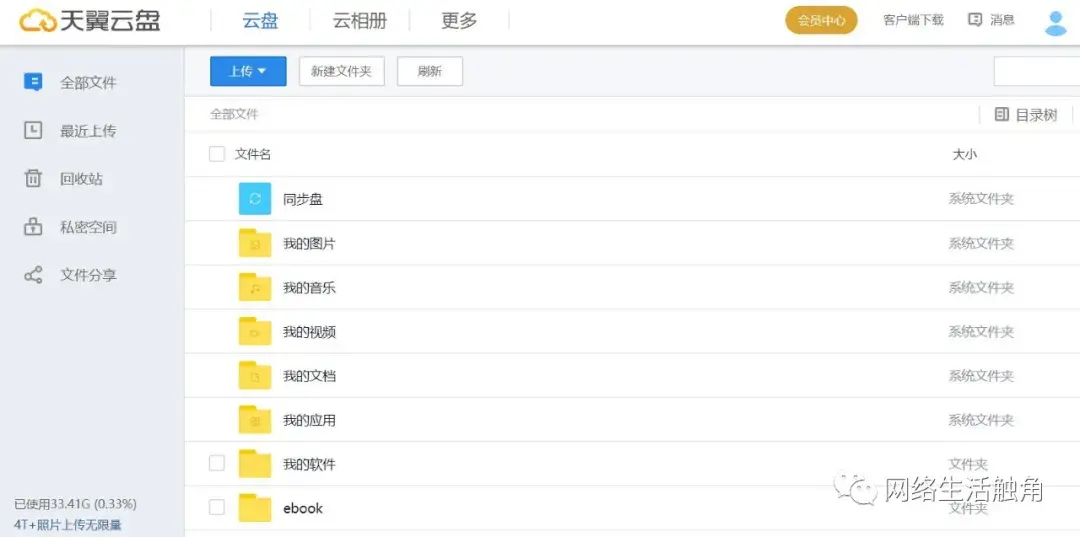Image resolution: width=1080 pixels, height=537 pixels.
Task: Click the user avatar icon
Action: [x=1055, y=22]
